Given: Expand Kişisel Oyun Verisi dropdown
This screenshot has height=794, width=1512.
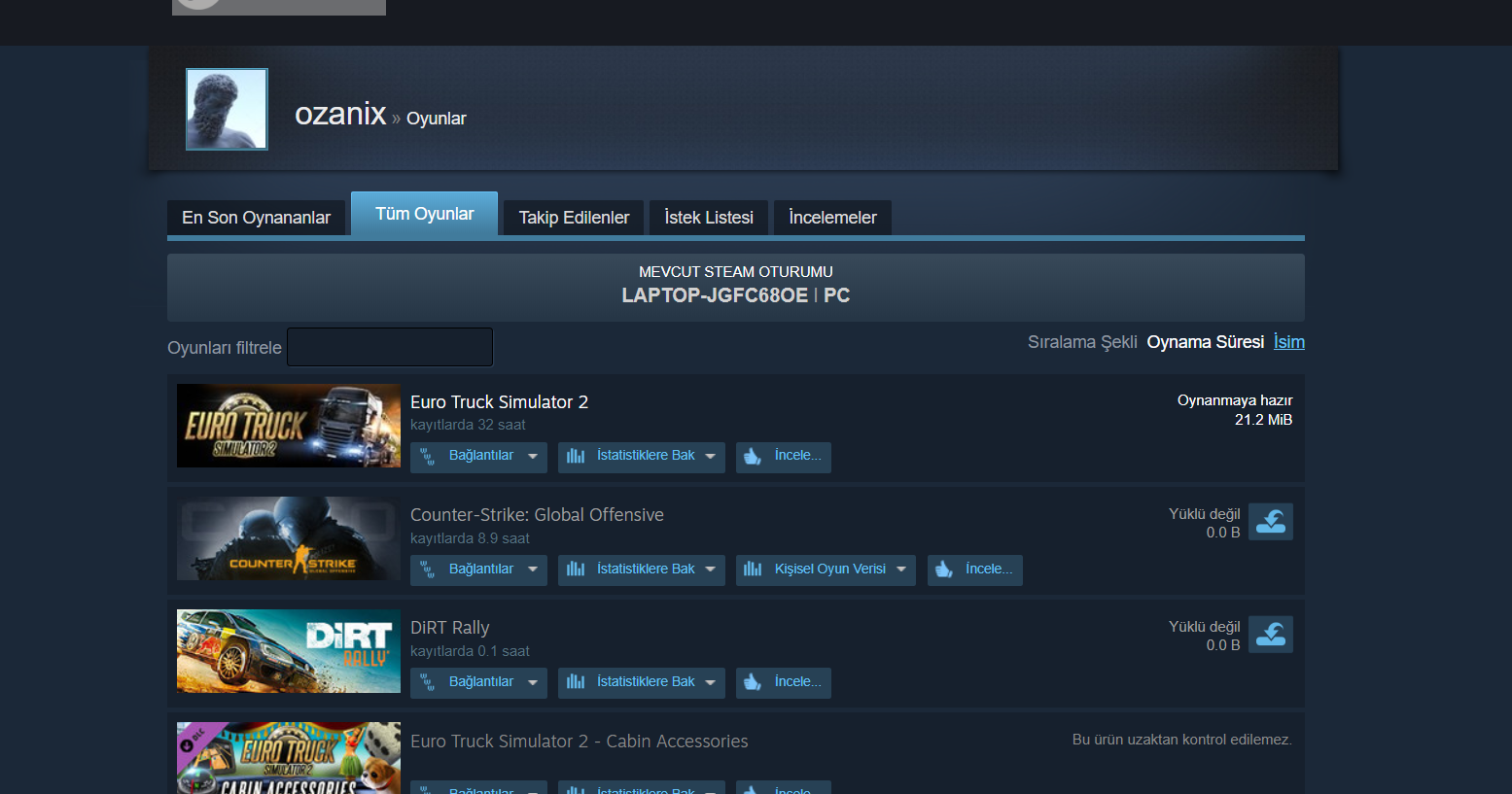Looking at the screenshot, I should click(826, 570).
